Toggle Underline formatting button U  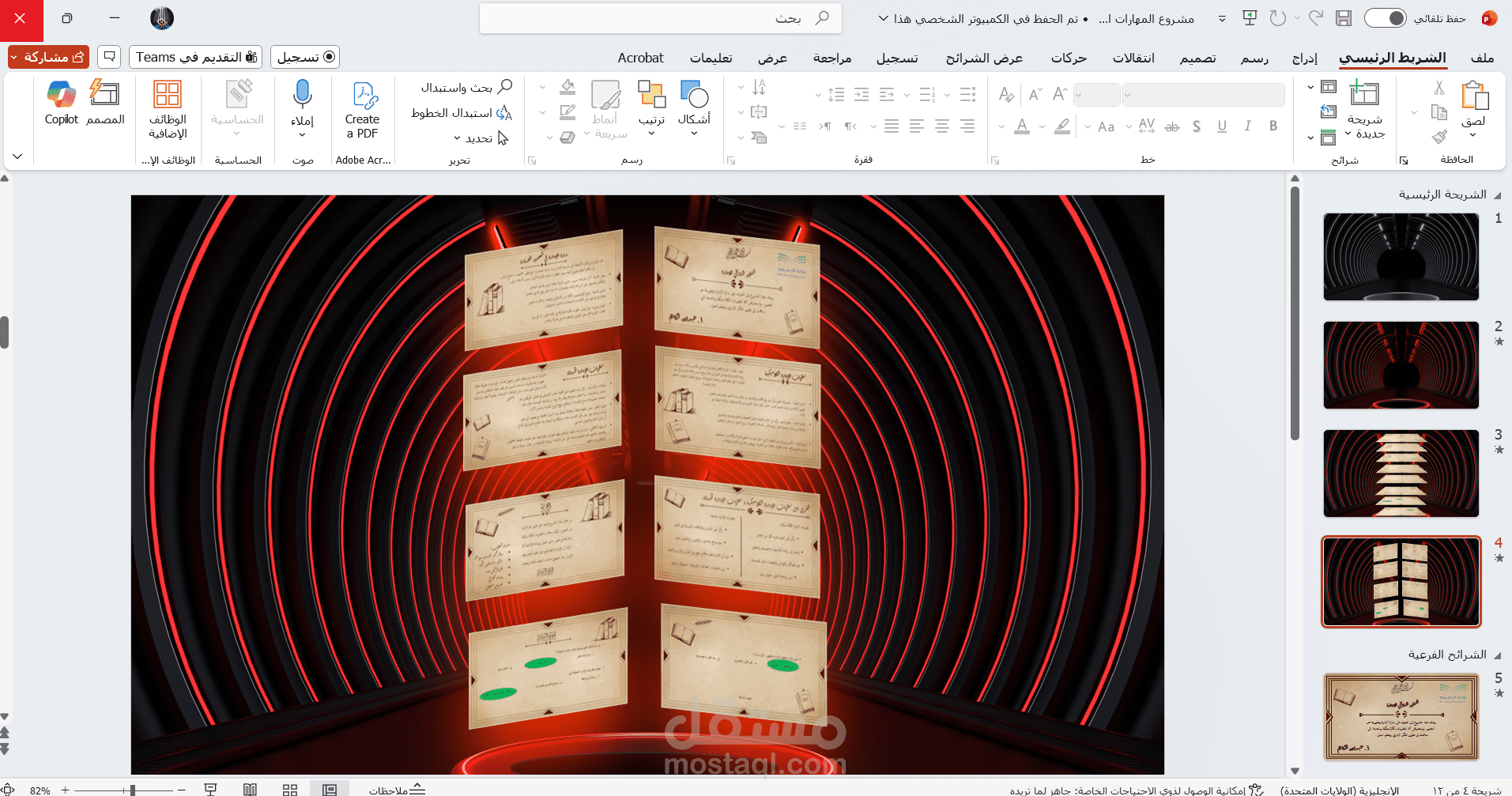click(x=1222, y=126)
